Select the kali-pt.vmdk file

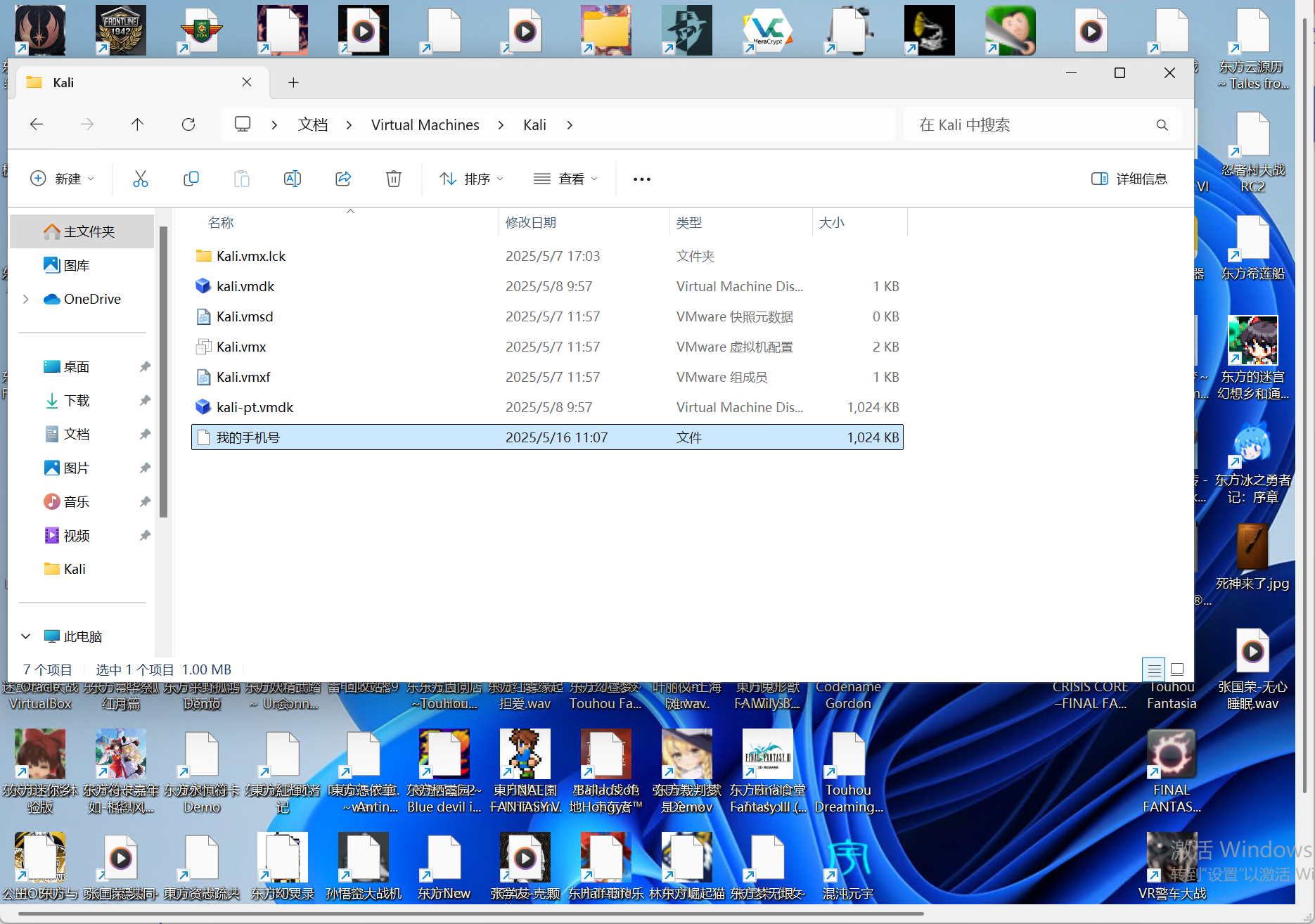[x=547, y=407]
